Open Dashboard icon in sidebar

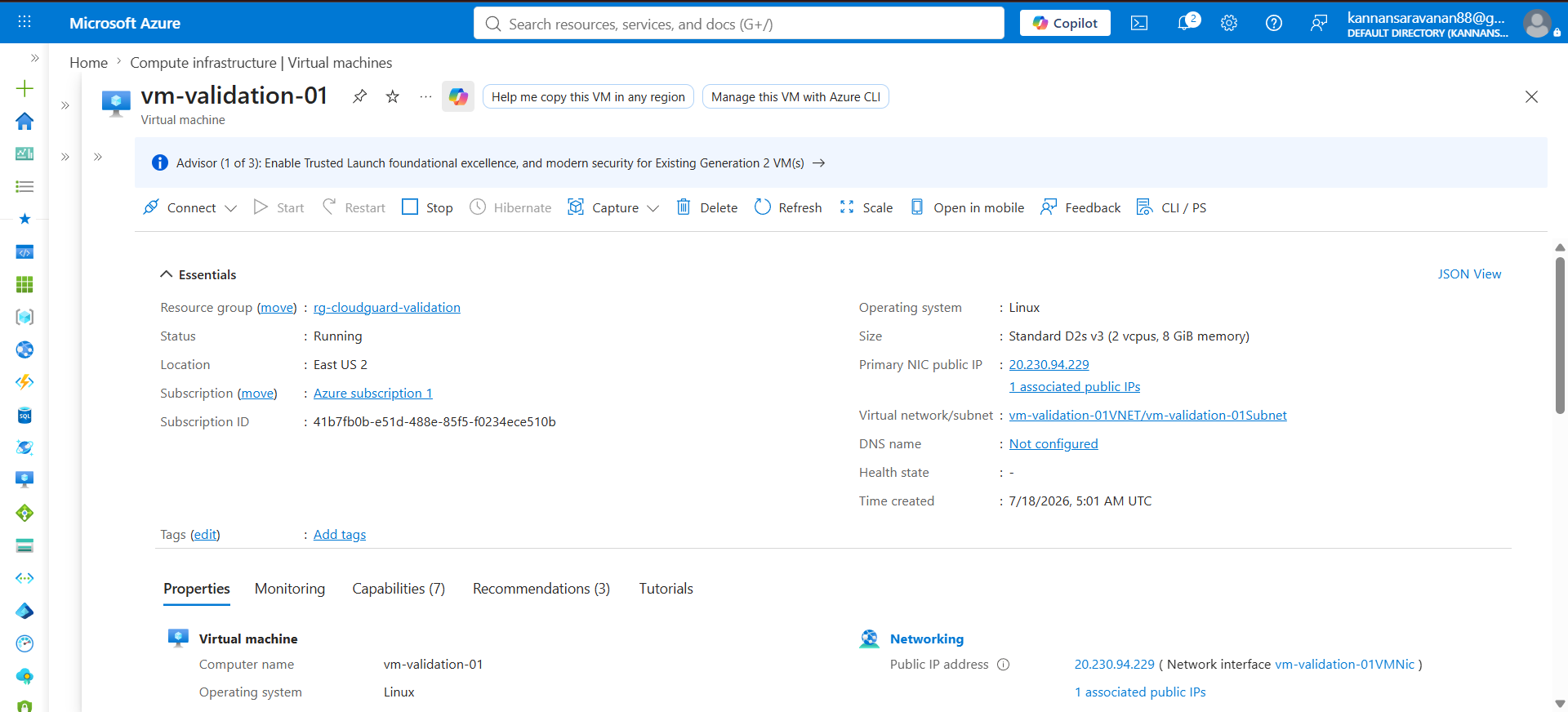pyautogui.click(x=24, y=154)
